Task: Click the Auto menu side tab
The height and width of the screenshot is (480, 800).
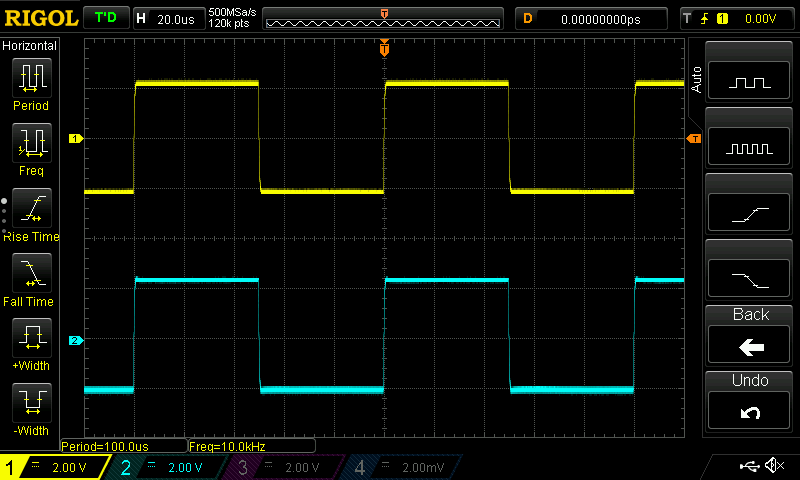Action: pos(695,80)
